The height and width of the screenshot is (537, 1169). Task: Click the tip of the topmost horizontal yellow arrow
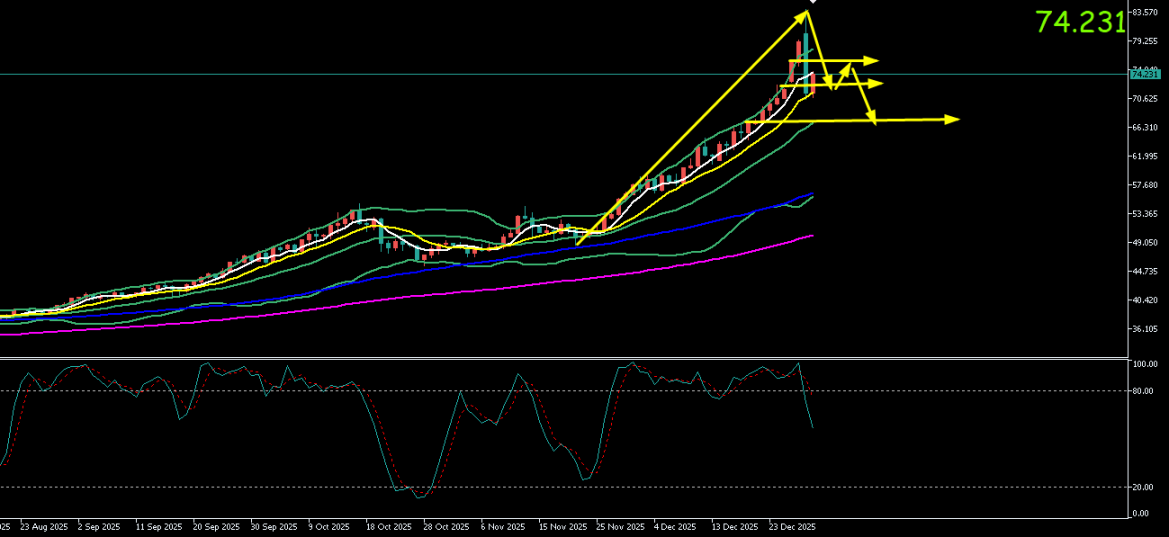pos(873,60)
